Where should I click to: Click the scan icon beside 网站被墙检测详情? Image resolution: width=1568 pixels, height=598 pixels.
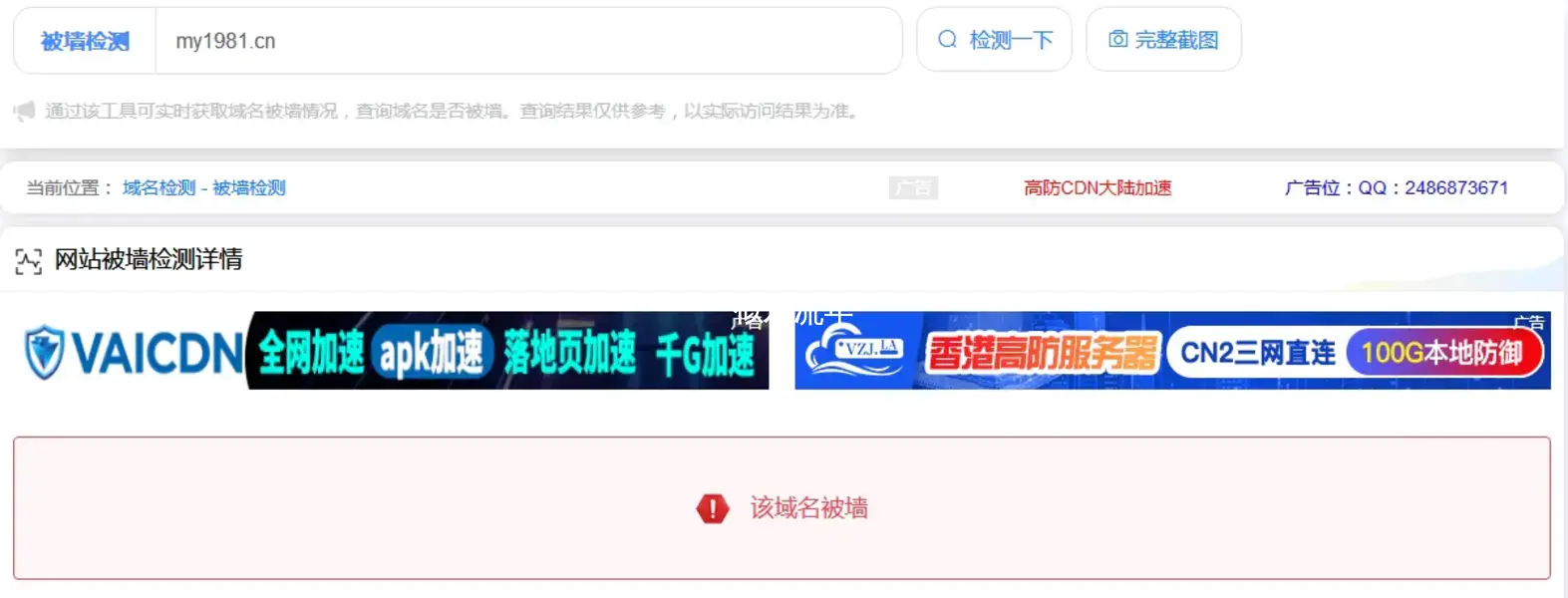point(28,261)
